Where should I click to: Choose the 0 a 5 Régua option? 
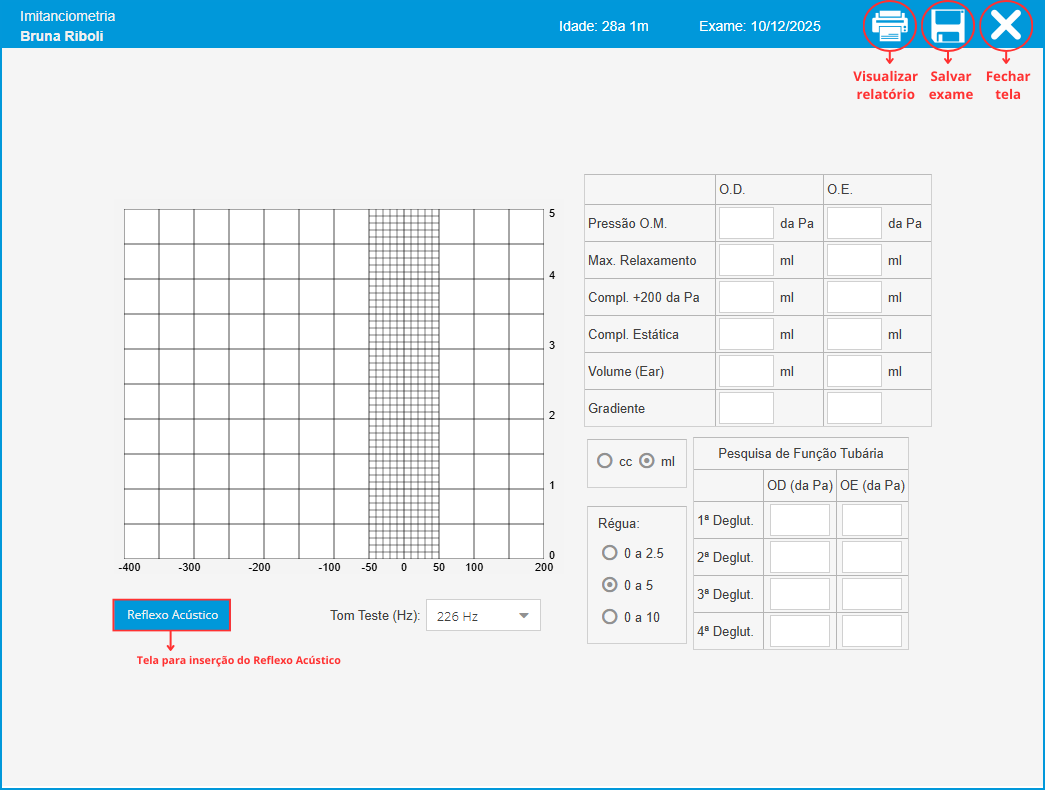(x=610, y=585)
